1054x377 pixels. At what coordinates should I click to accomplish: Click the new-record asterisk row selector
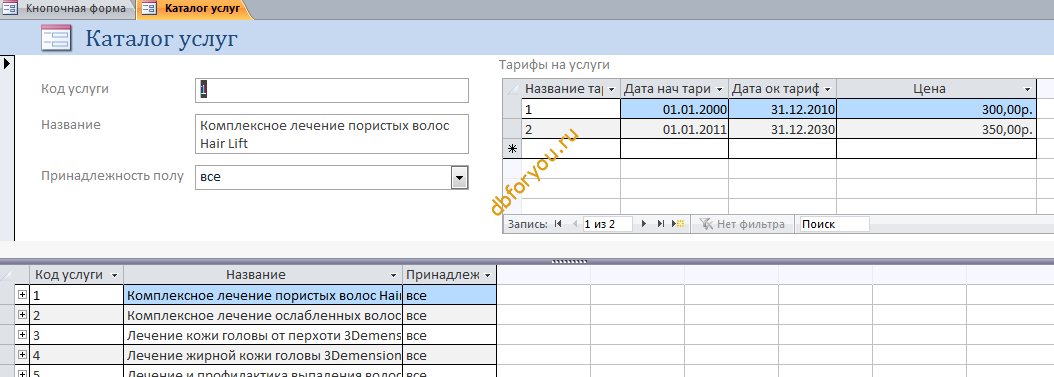pos(512,149)
